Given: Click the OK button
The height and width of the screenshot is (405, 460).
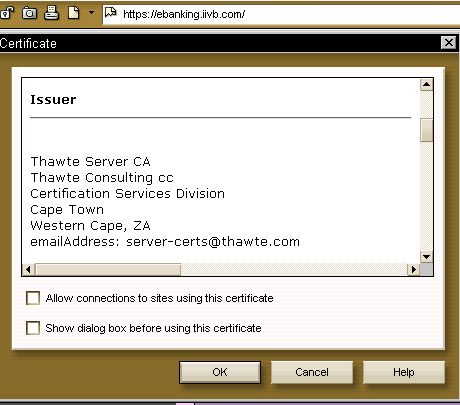Looking at the screenshot, I should (220, 372).
